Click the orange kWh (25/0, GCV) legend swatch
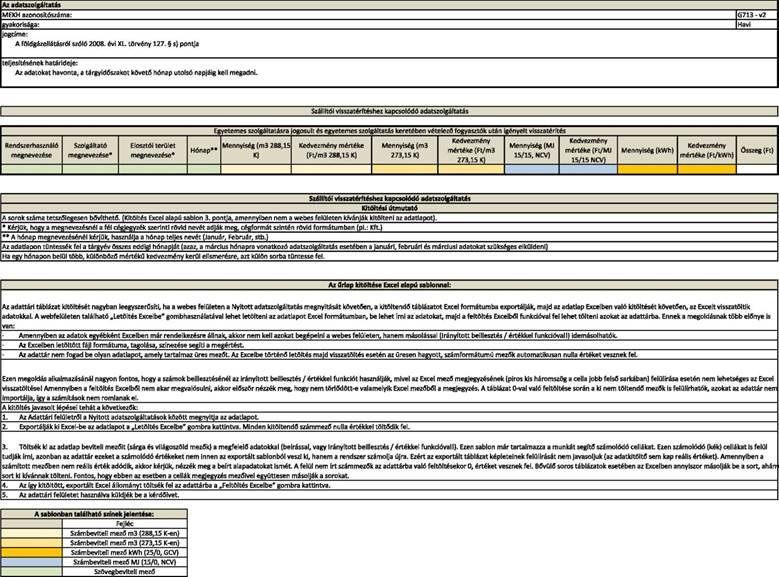This screenshot has height=577, width=779. click(31, 553)
